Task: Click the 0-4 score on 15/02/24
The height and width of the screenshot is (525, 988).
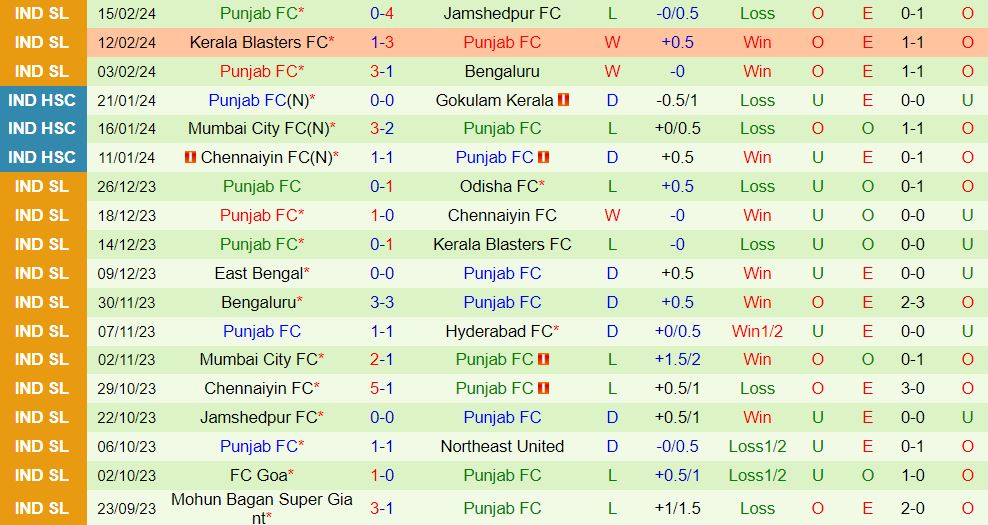Action: [x=382, y=14]
